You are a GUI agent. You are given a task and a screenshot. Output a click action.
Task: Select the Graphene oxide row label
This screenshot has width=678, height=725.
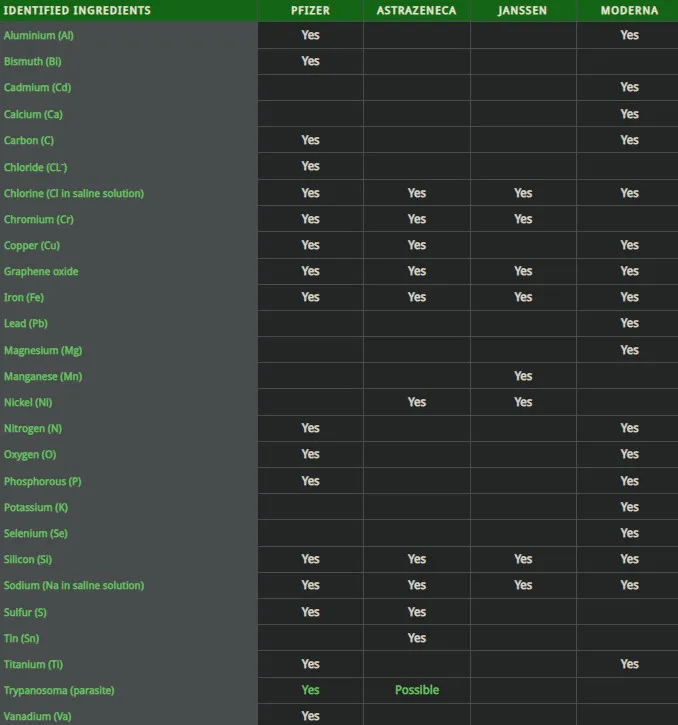41,271
